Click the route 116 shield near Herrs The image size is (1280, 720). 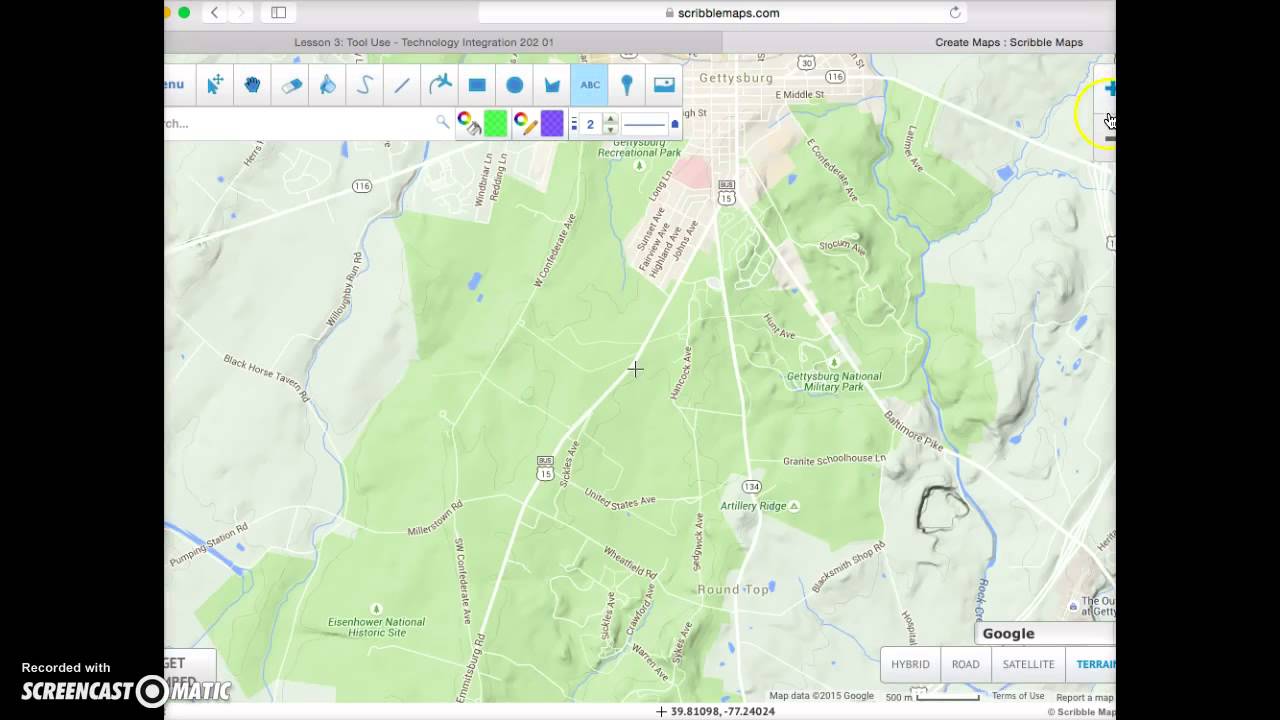(x=362, y=186)
